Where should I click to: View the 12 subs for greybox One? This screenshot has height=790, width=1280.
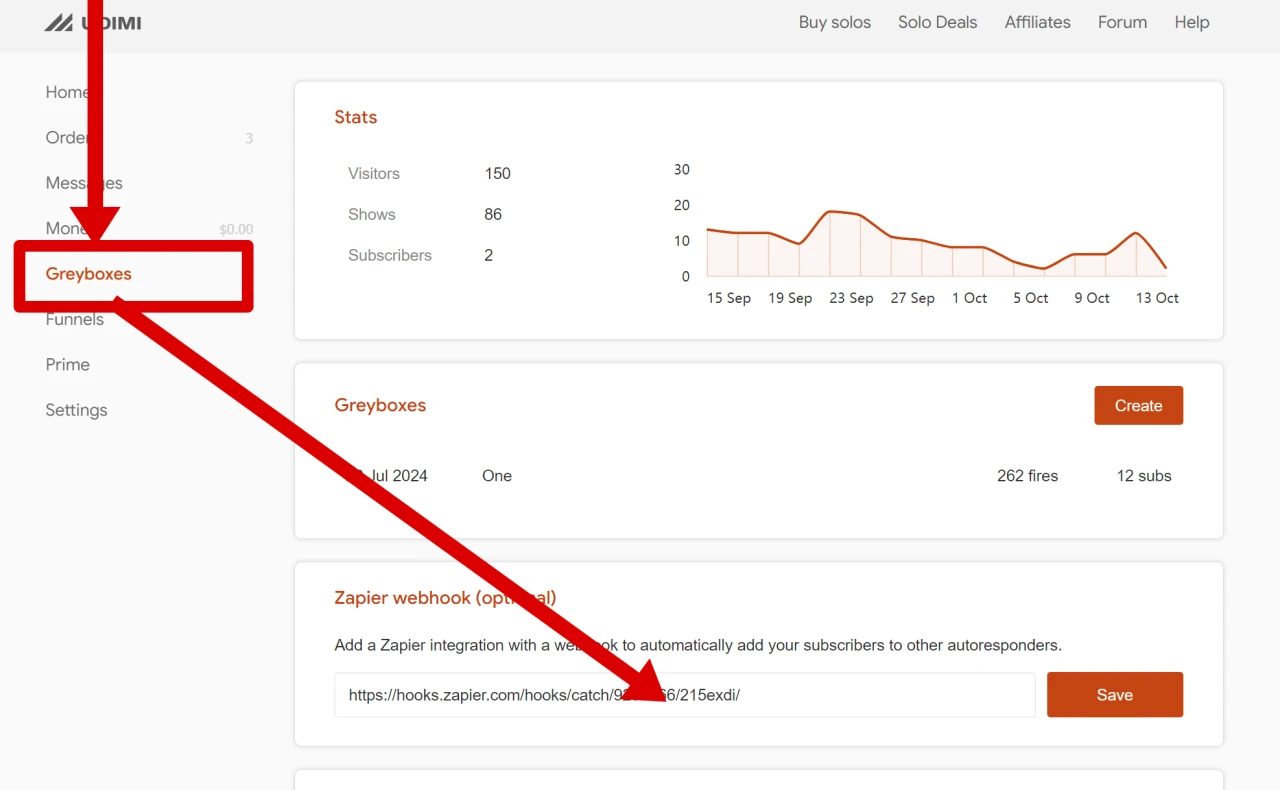pyautogui.click(x=1143, y=476)
